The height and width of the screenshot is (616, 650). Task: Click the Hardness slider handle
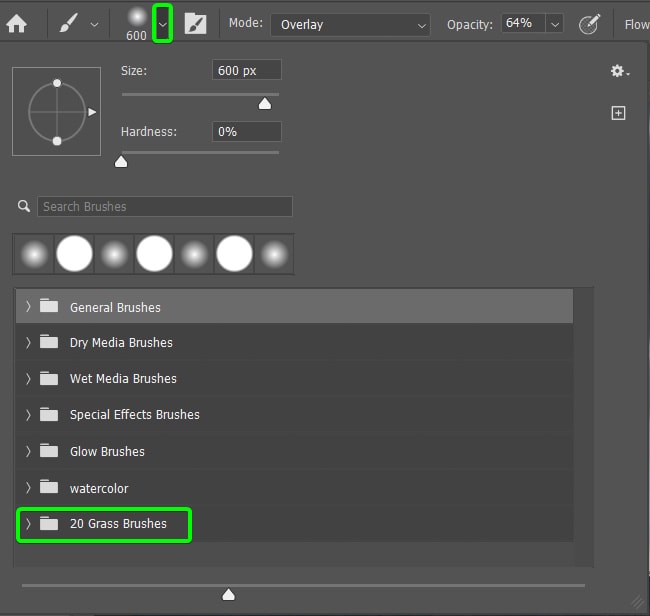(121, 162)
